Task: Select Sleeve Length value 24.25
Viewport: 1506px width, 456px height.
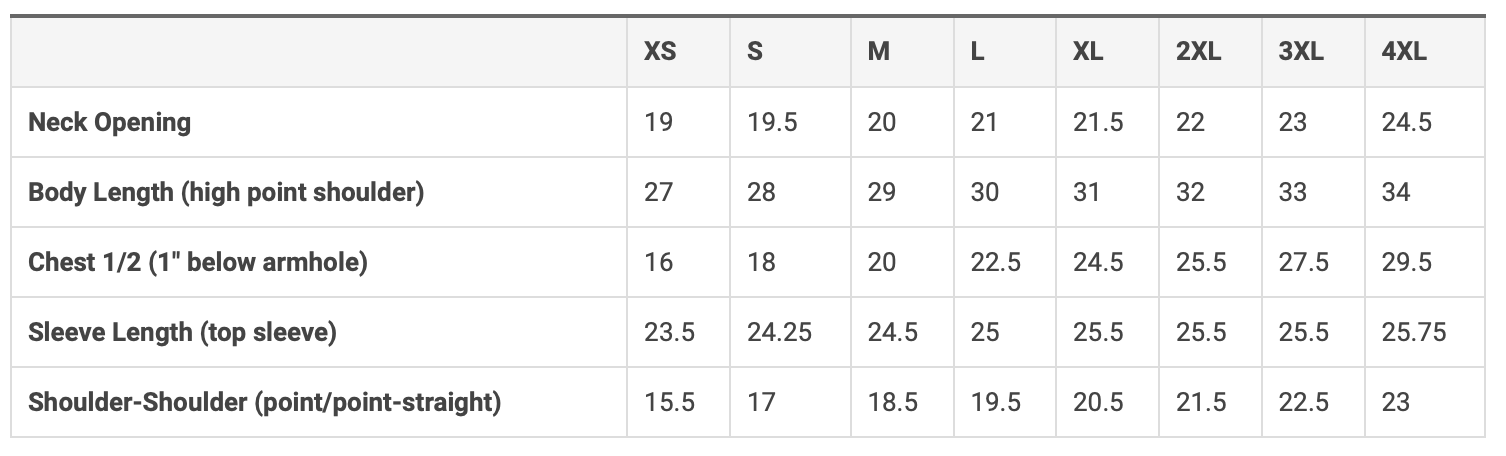Action: click(x=779, y=332)
